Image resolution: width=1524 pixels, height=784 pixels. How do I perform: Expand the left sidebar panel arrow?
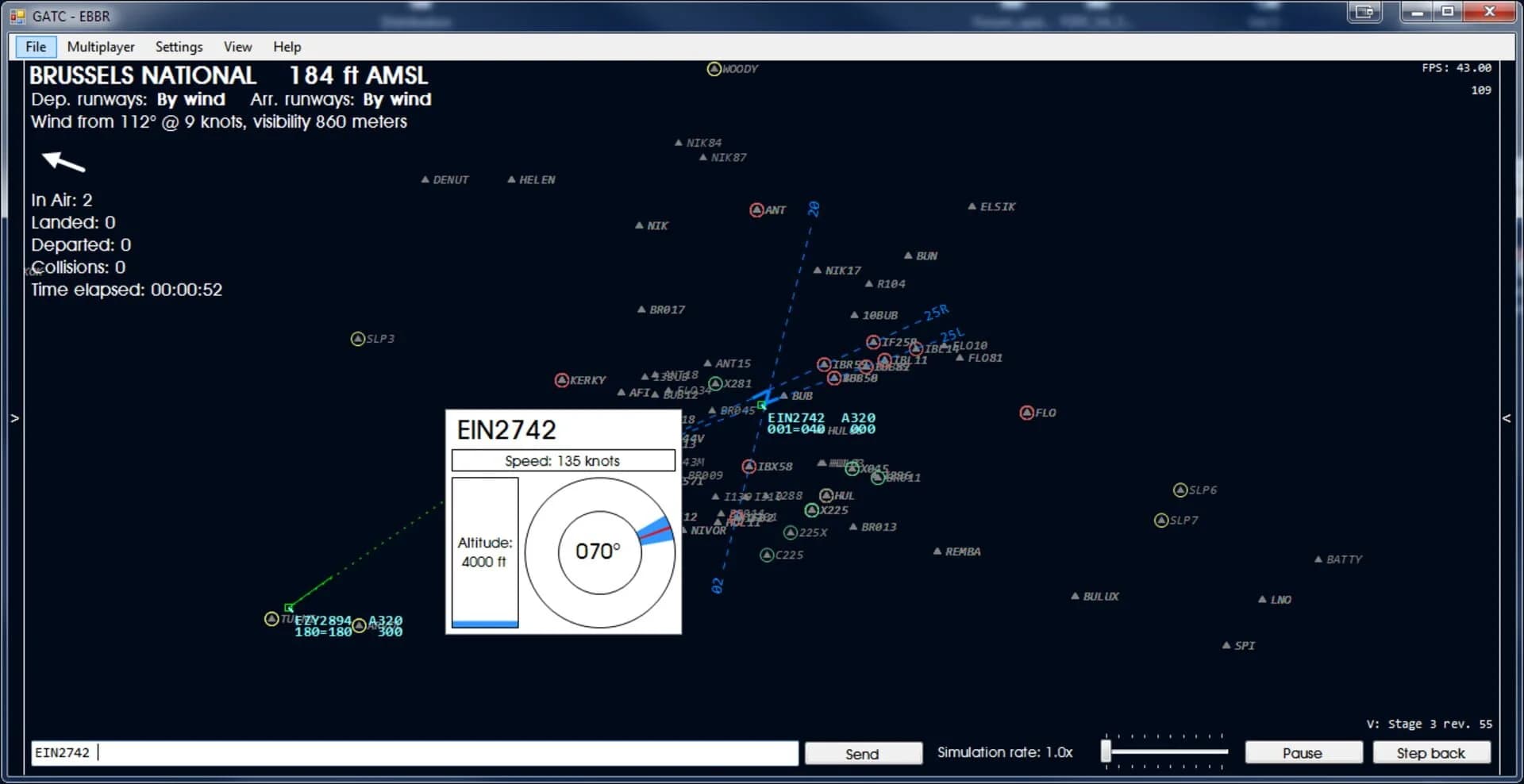click(13, 418)
